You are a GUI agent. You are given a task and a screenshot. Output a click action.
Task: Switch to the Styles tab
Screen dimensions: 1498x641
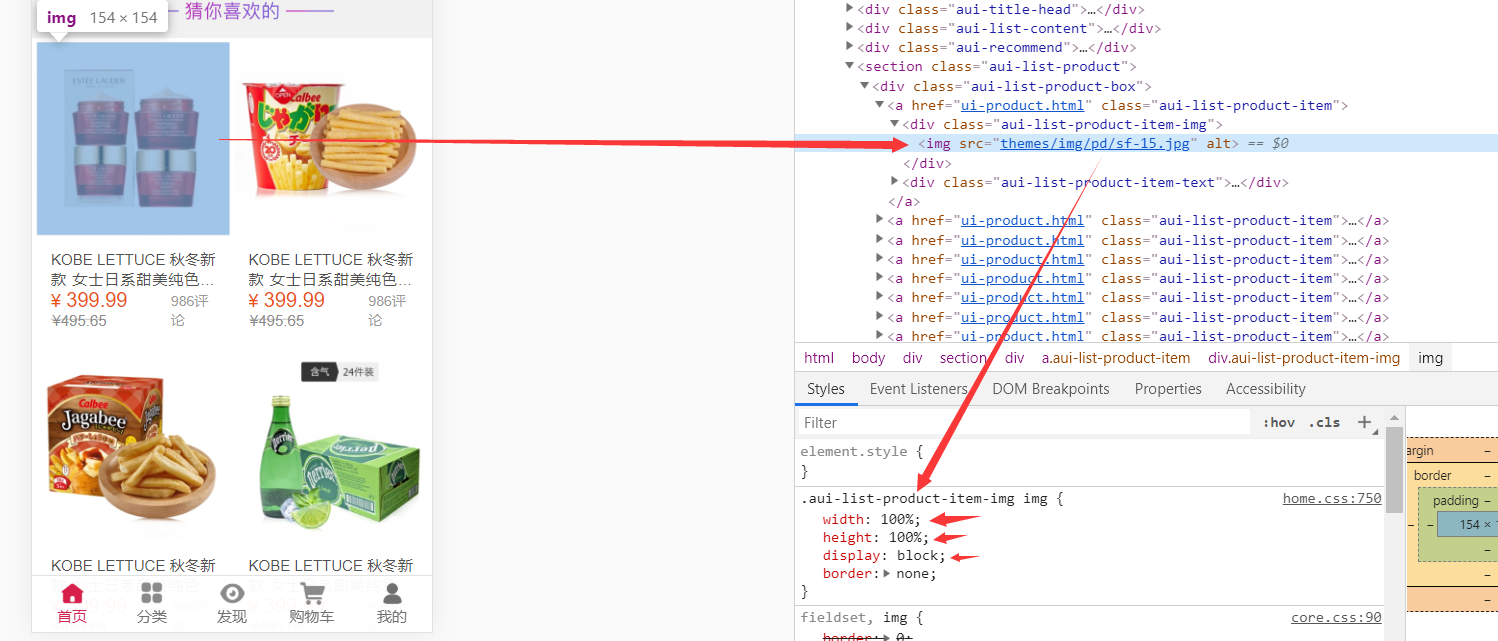pyautogui.click(x=826, y=389)
